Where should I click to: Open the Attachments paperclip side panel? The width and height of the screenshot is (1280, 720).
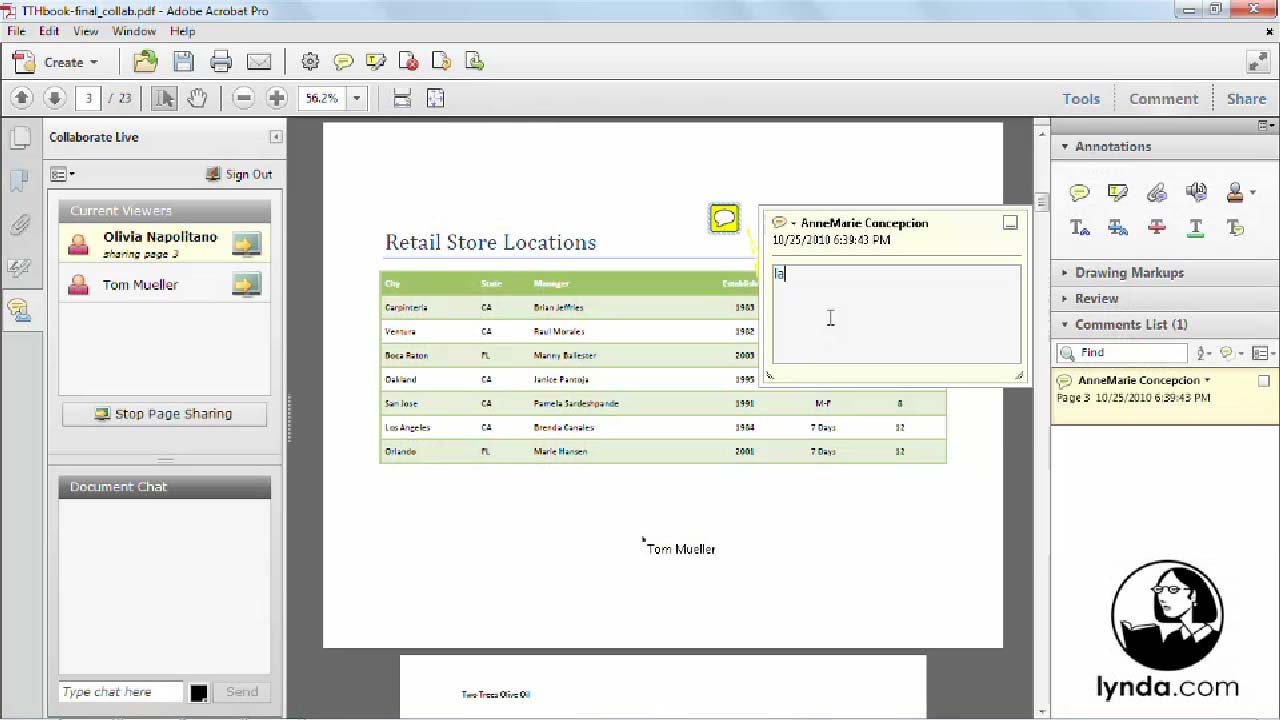20,224
